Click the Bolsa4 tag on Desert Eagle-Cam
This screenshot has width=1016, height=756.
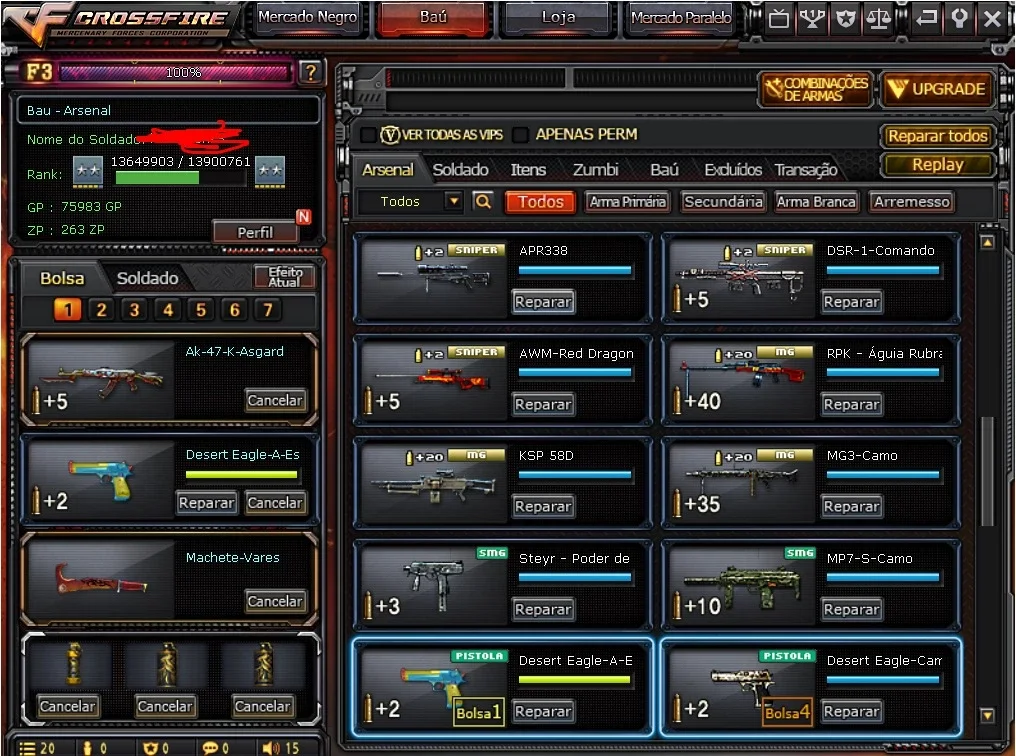(787, 713)
